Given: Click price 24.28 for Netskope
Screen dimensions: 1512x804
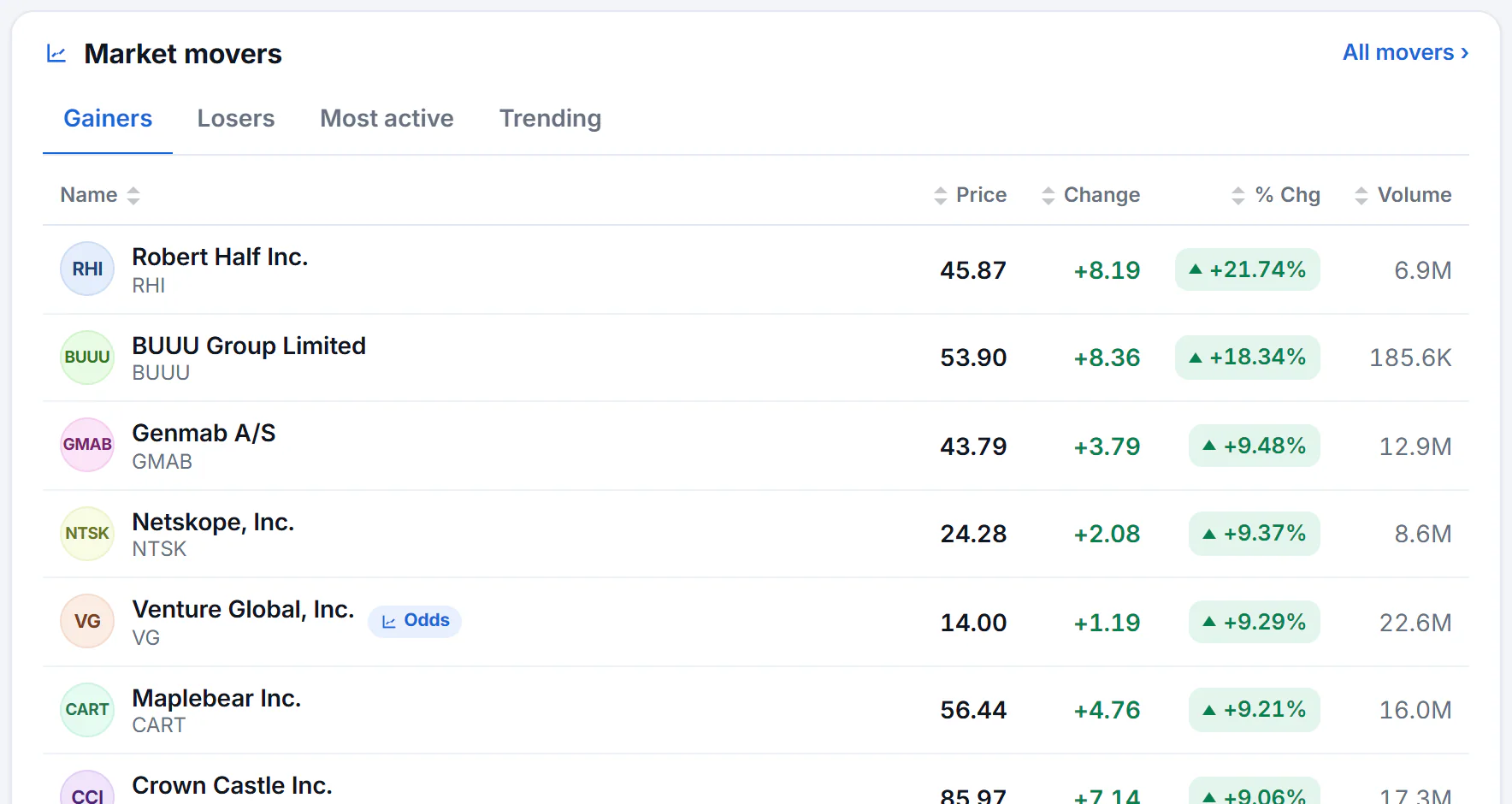Looking at the screenshot, I should coord(973,534).
